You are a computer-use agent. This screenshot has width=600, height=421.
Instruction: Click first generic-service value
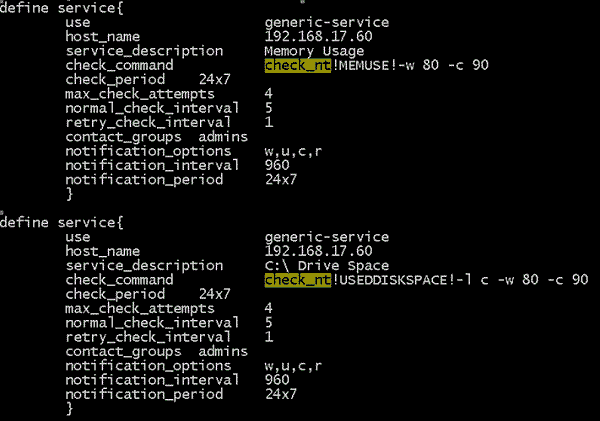click(x=327, y=23)
